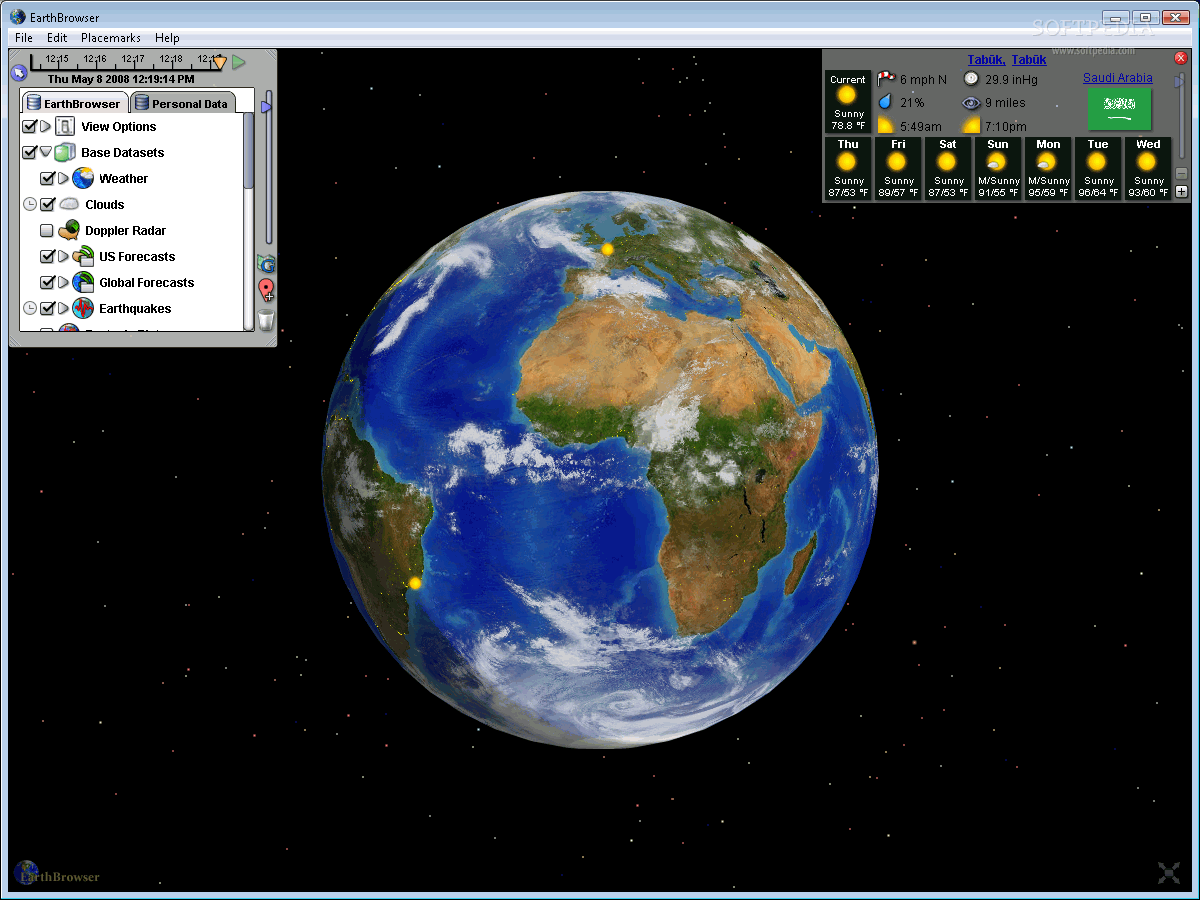Enable the Doppler Radar checkbox
The width and height of the screenshot is (1200, 900).
pos(47,231)
